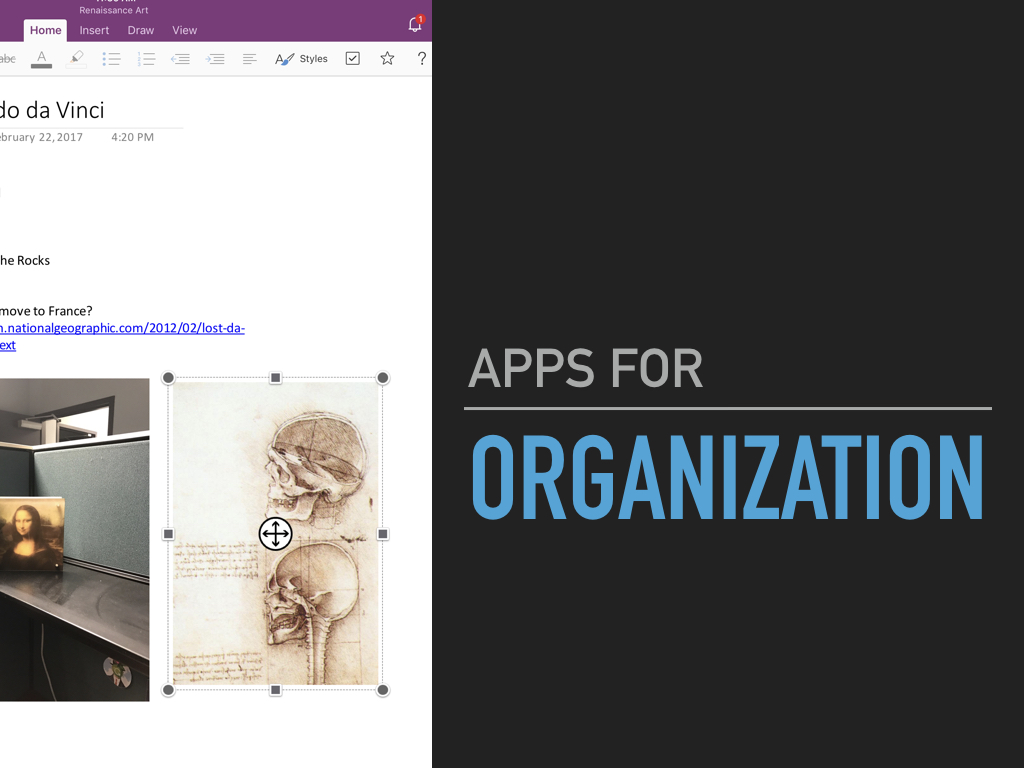Click the Renaissance Art notebook title
Viewport: 1024px width, 768px height.
pyautogui.click(x=114, y=10)
